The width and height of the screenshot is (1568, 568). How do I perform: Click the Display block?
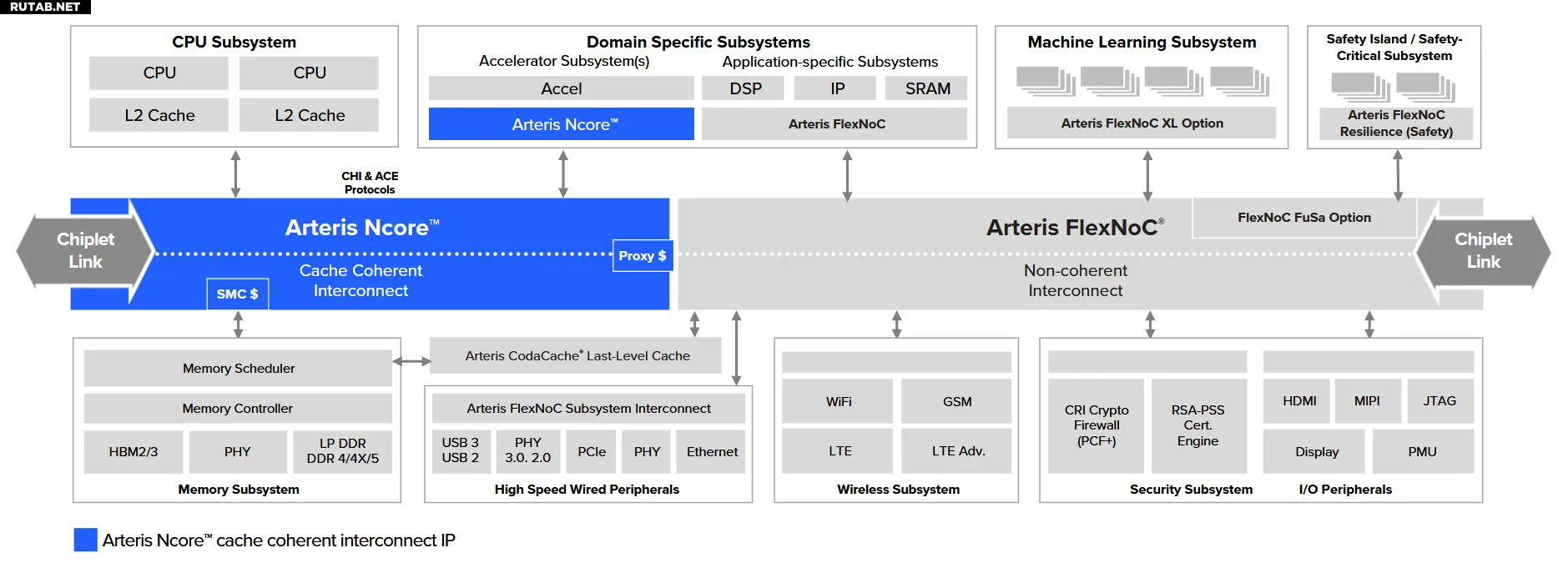(1315, 452)
